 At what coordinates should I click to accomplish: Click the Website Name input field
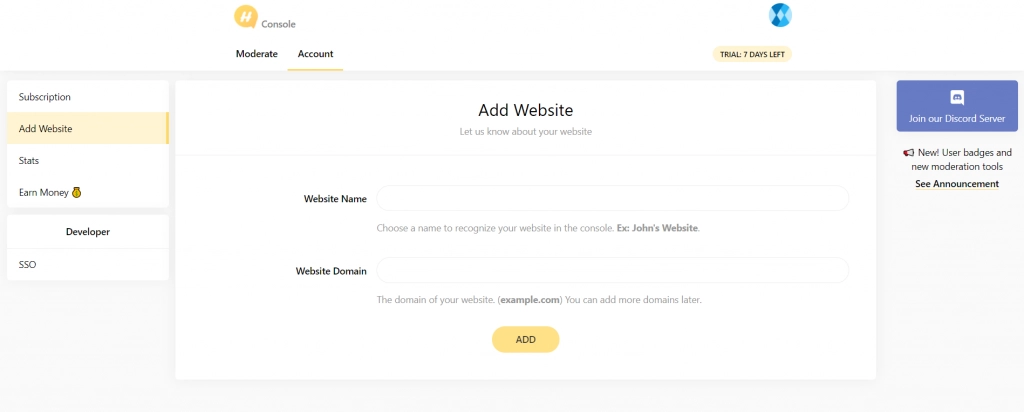[x=613, y=198]
